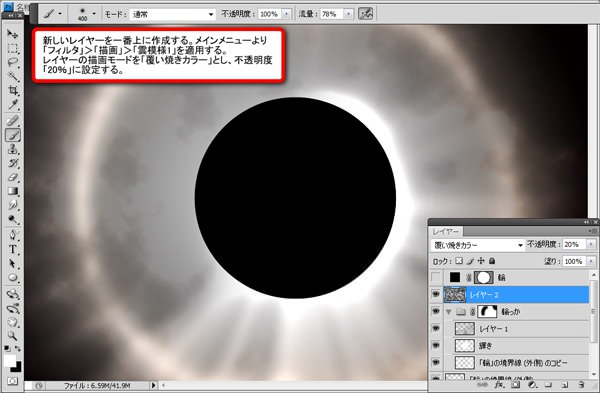
Task: Select the Gradient tool
Action: [x=13, y=191]
